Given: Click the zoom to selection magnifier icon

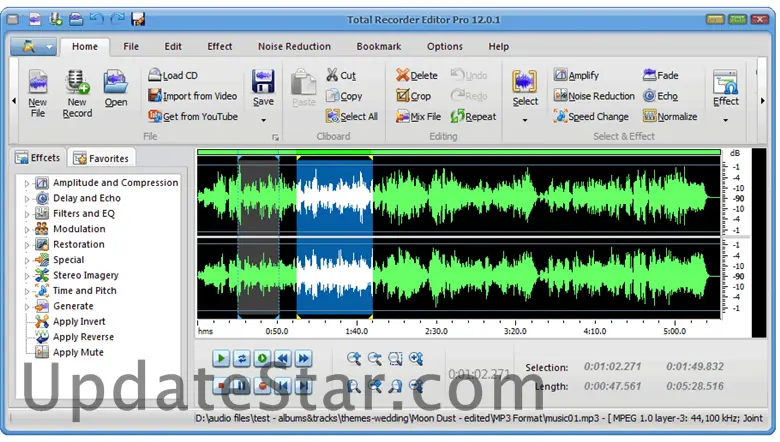Looking at the screenshot, I should coord(395,358).
